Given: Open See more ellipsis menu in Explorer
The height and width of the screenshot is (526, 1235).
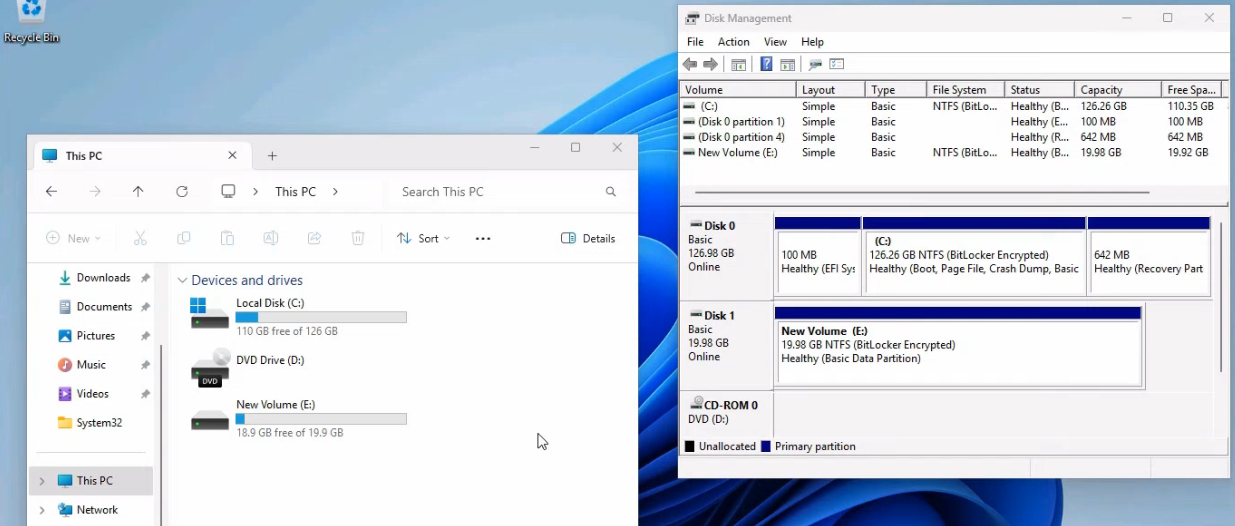Looking at the screenshot, I should coord(483,238).
